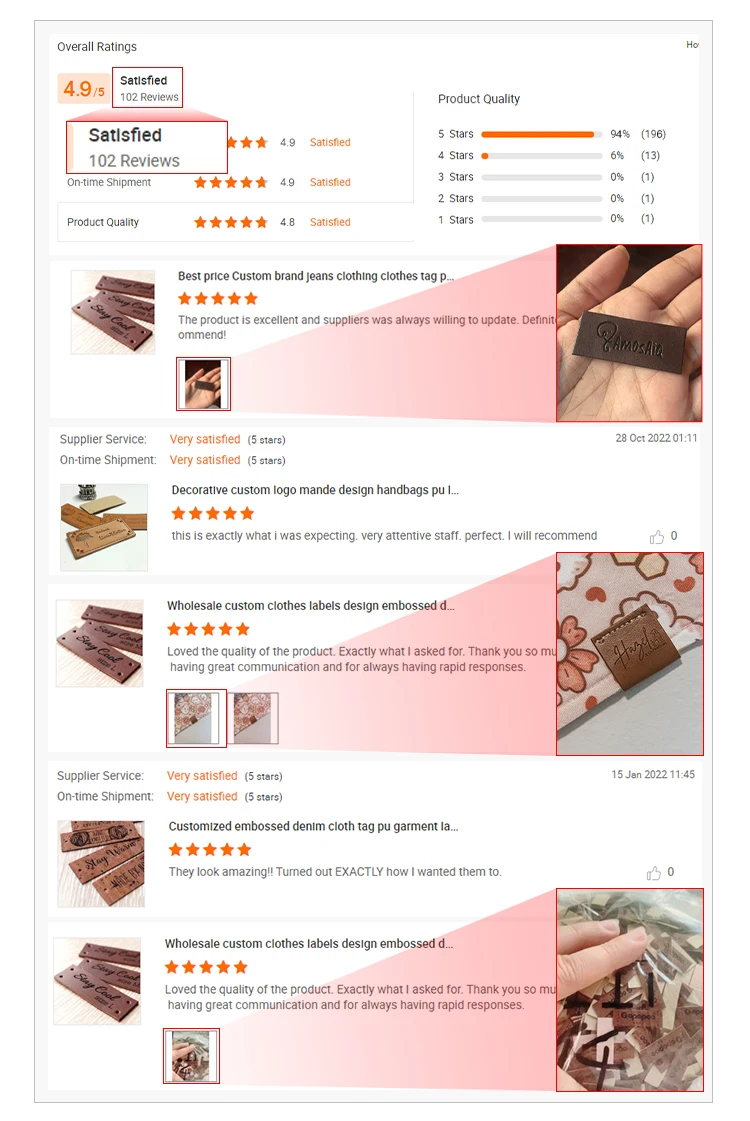This screenshot has width=750, height=1121.
Task: Click the 4 Stars rating bar
Action: coord(541,156)
